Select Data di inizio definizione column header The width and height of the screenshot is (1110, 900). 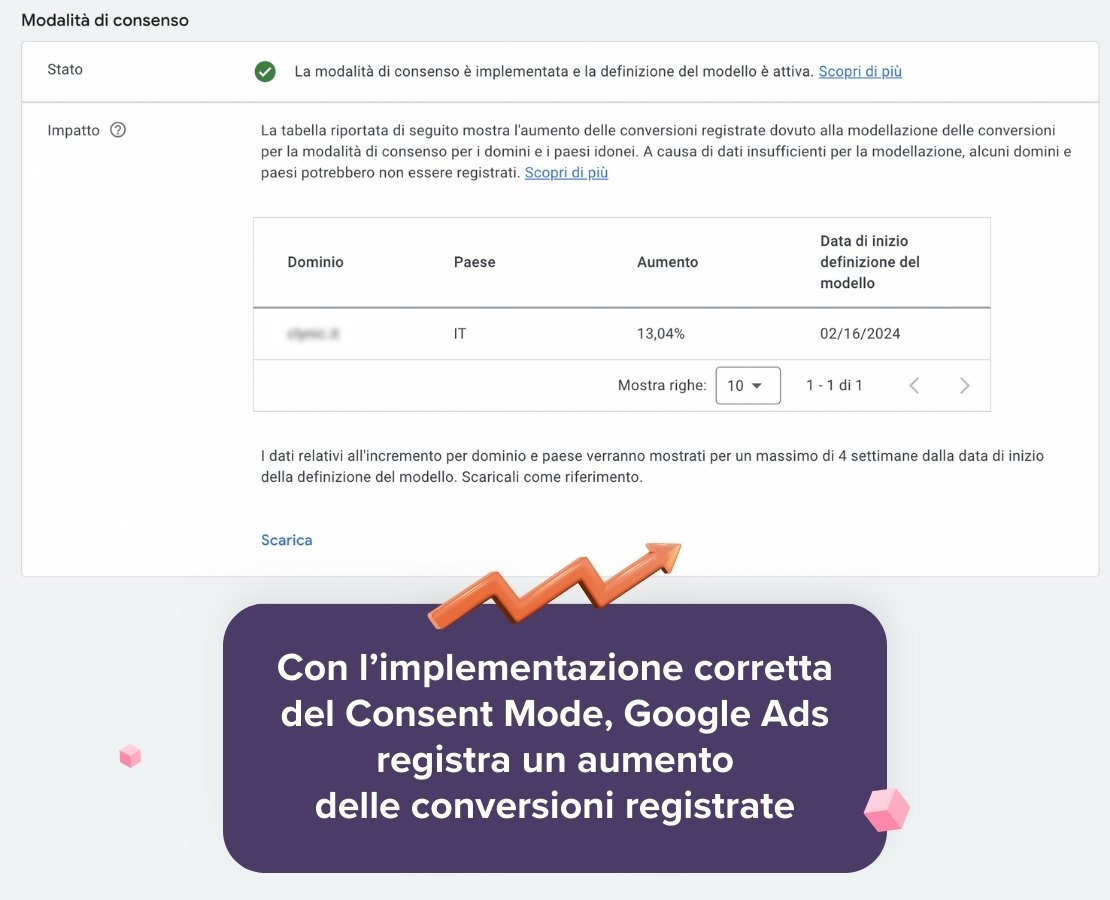(x=870, y=262)
